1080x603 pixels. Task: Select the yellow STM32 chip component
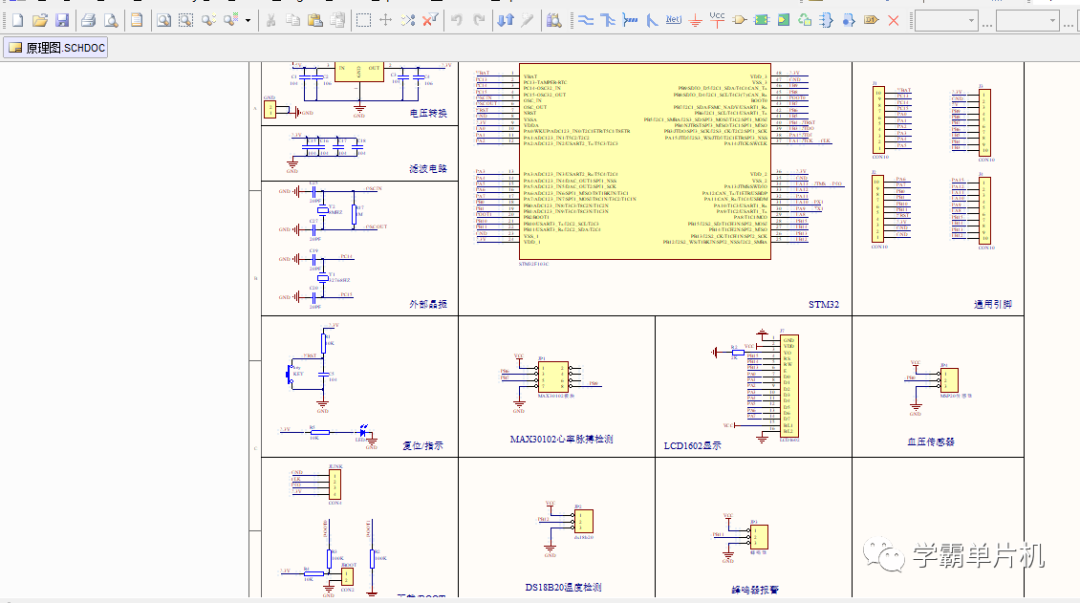tap(645, 162)
